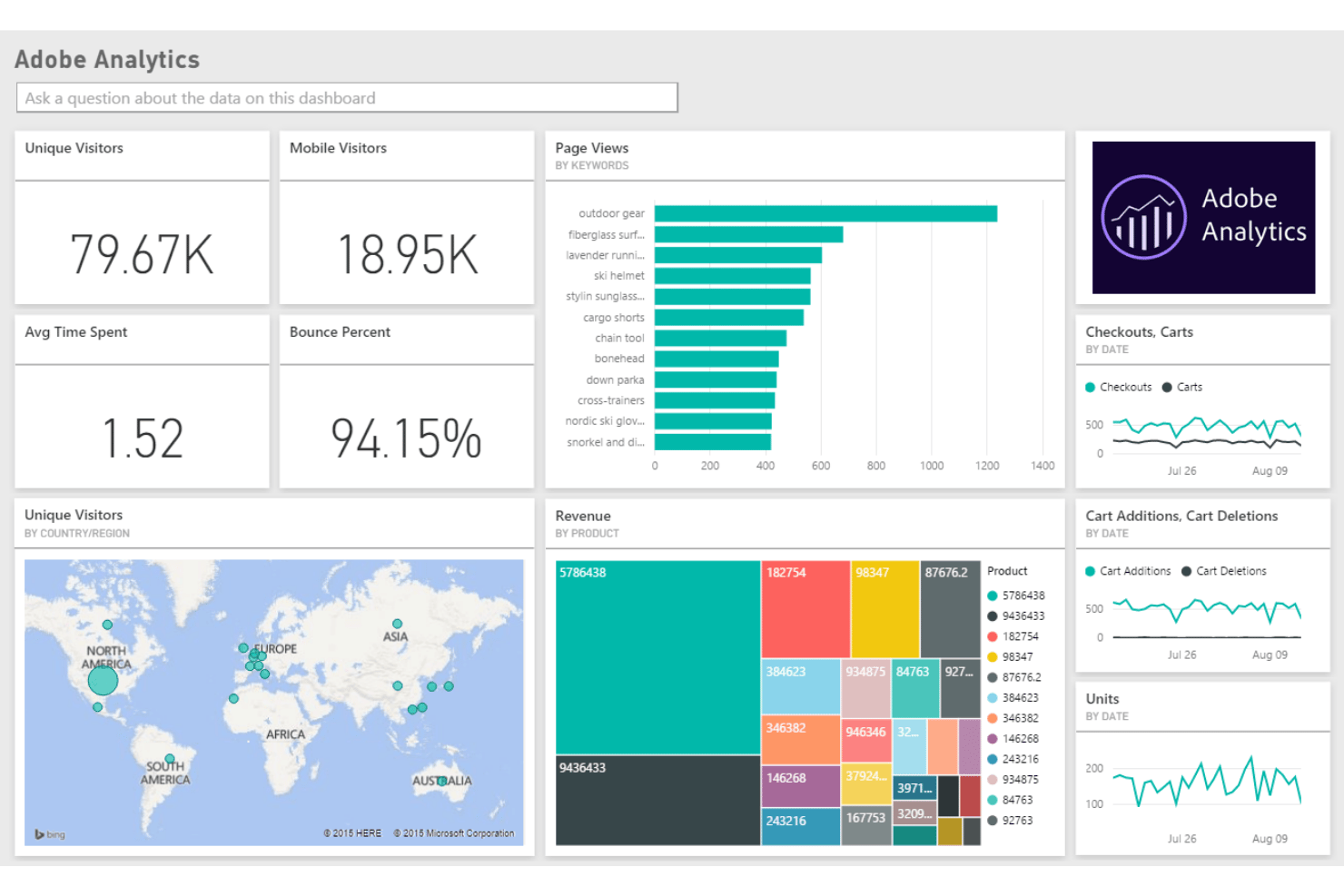Click the Q&A question input box
Image resolution: width=1344 pixels, height=896 pixels.
(x=347, y=98)
